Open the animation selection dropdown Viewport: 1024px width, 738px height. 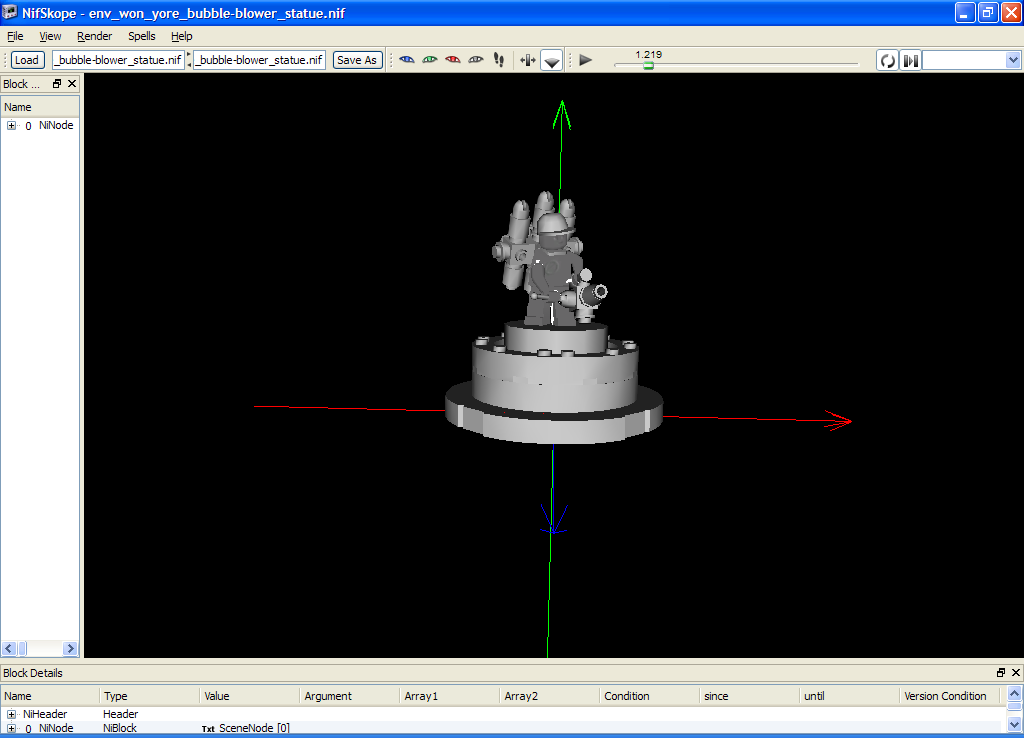pyautogui.click(x=1013, y=60)
